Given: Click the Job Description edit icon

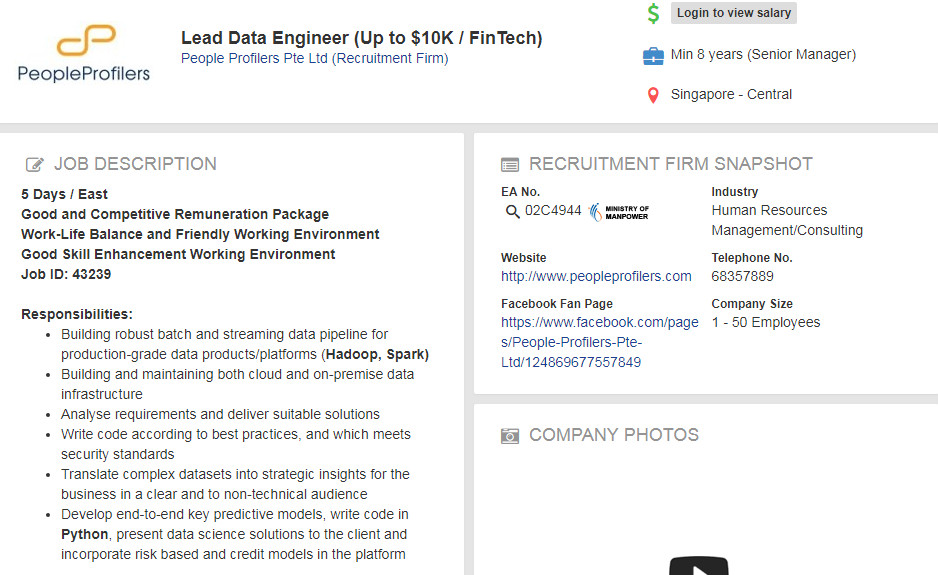Looking at the screenshot, I should tap(35, 165).
